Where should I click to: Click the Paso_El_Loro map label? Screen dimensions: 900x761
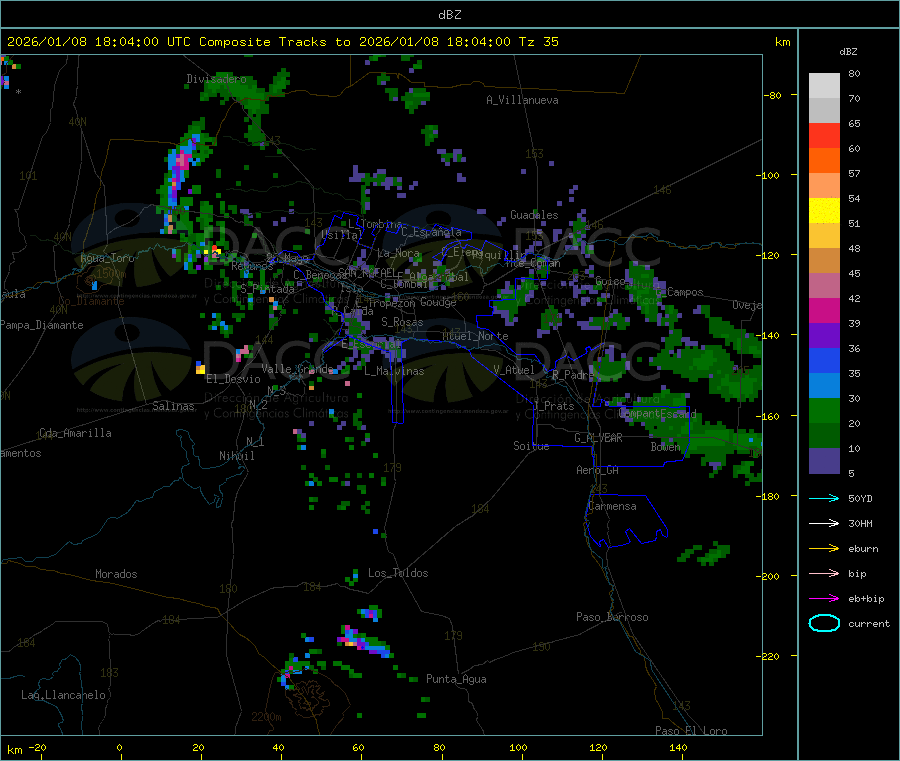click(691, 731)
